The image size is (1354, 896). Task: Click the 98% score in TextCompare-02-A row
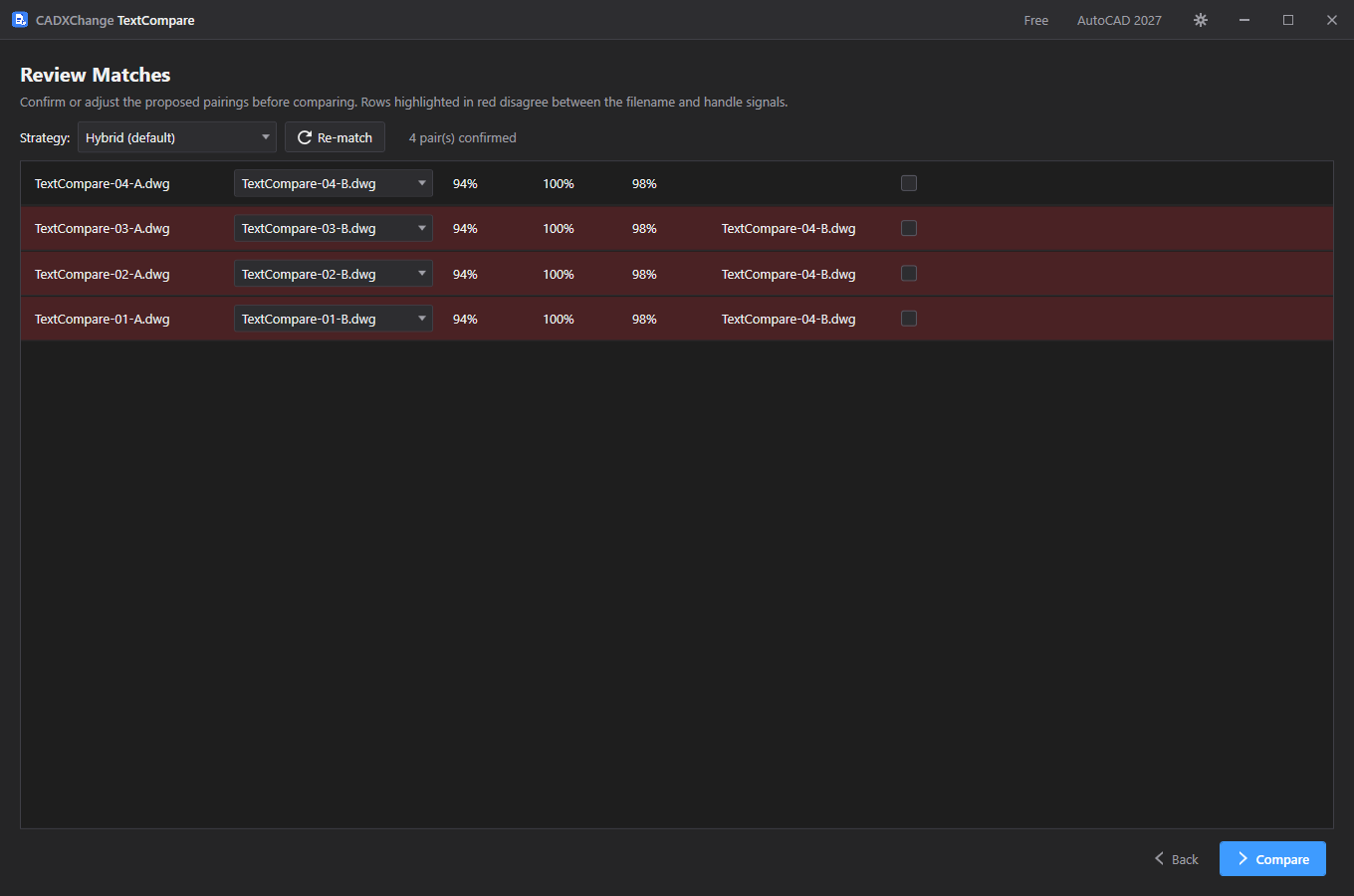point(644,275)
